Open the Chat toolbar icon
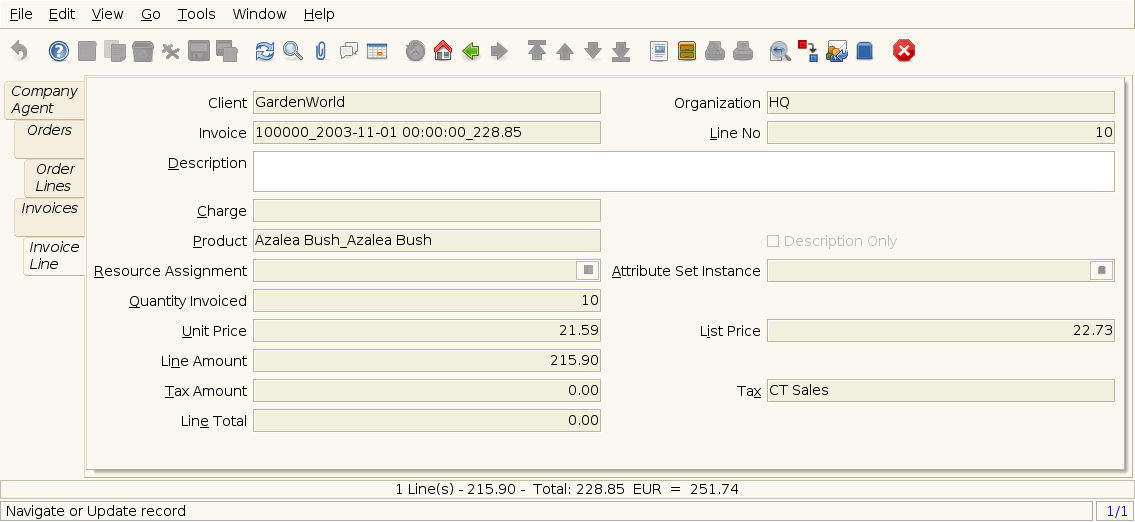The image size is (1135, 522). (349, 51)
